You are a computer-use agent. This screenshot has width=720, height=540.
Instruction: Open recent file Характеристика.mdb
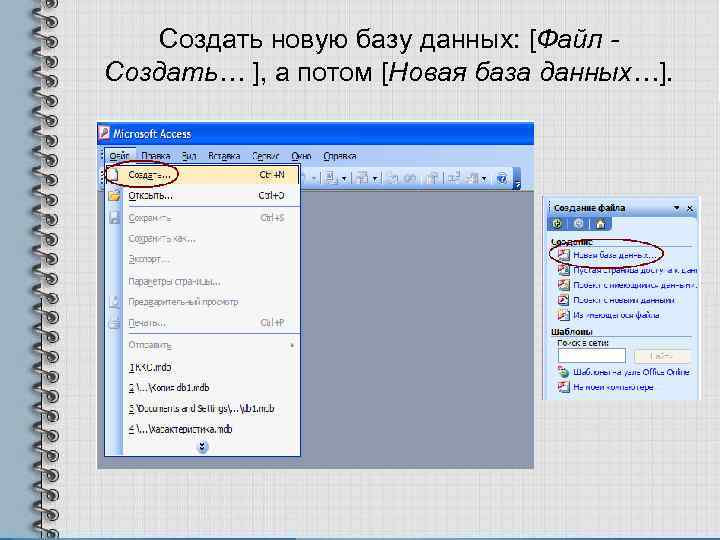tap(202, 429)
